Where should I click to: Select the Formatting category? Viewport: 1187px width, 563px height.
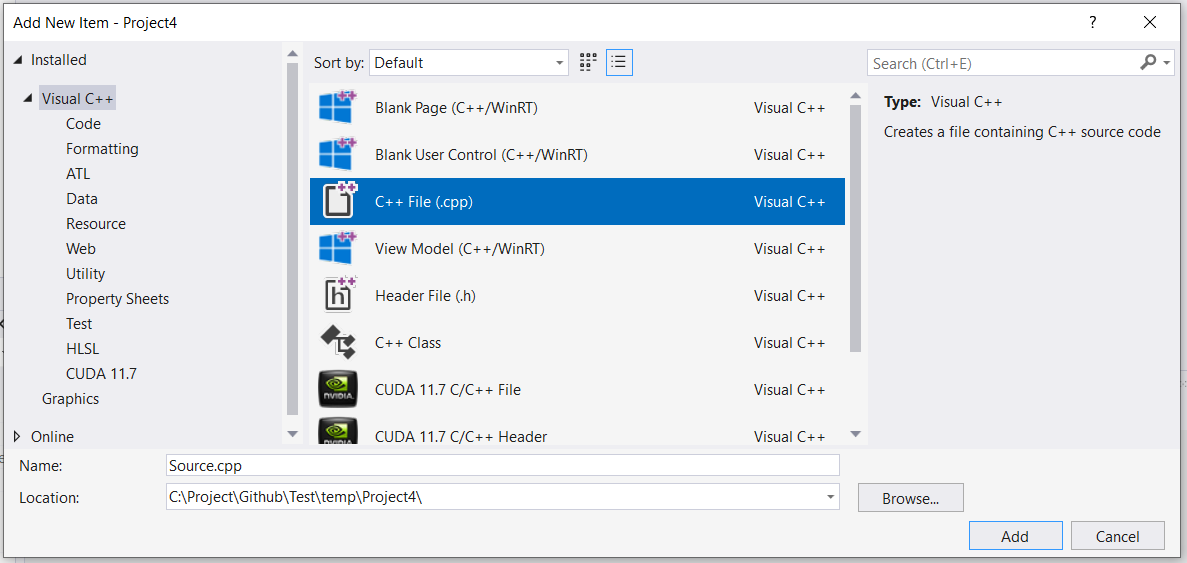pos(102,148)
